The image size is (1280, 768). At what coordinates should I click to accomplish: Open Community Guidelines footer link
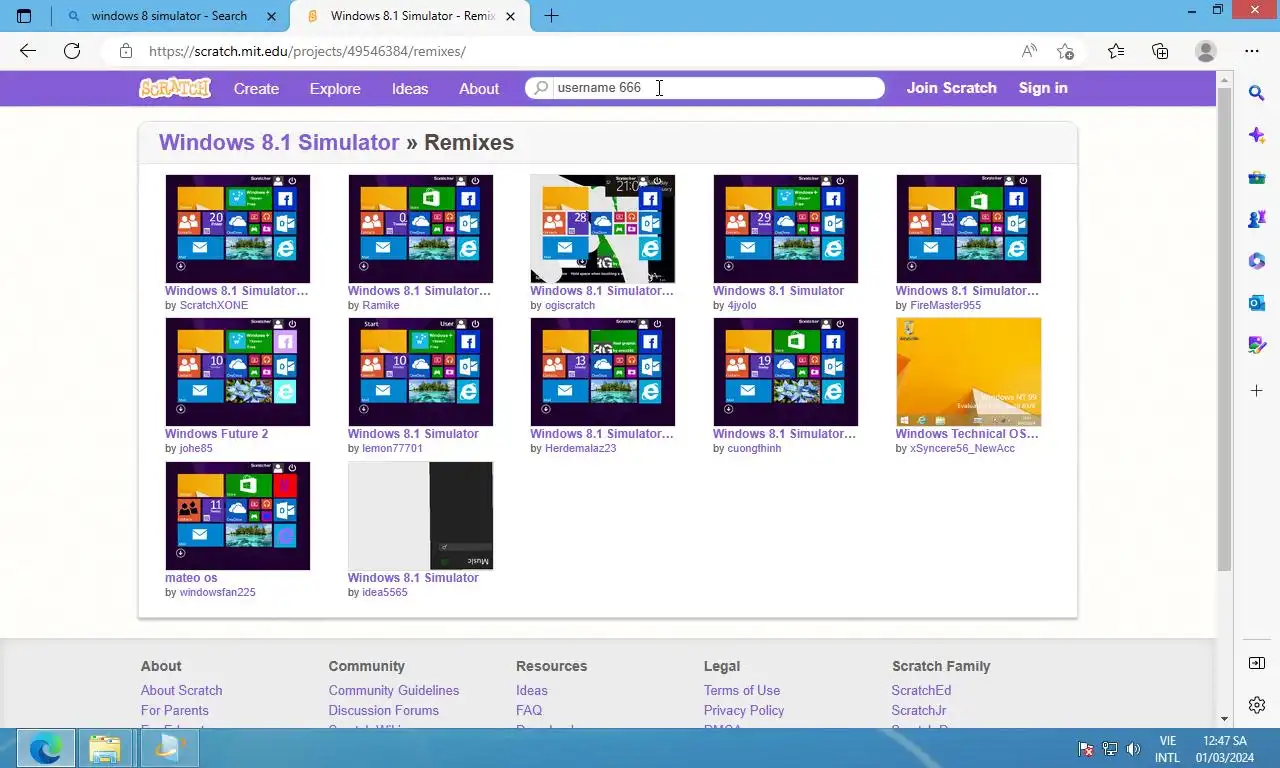[x=394, y=690]
